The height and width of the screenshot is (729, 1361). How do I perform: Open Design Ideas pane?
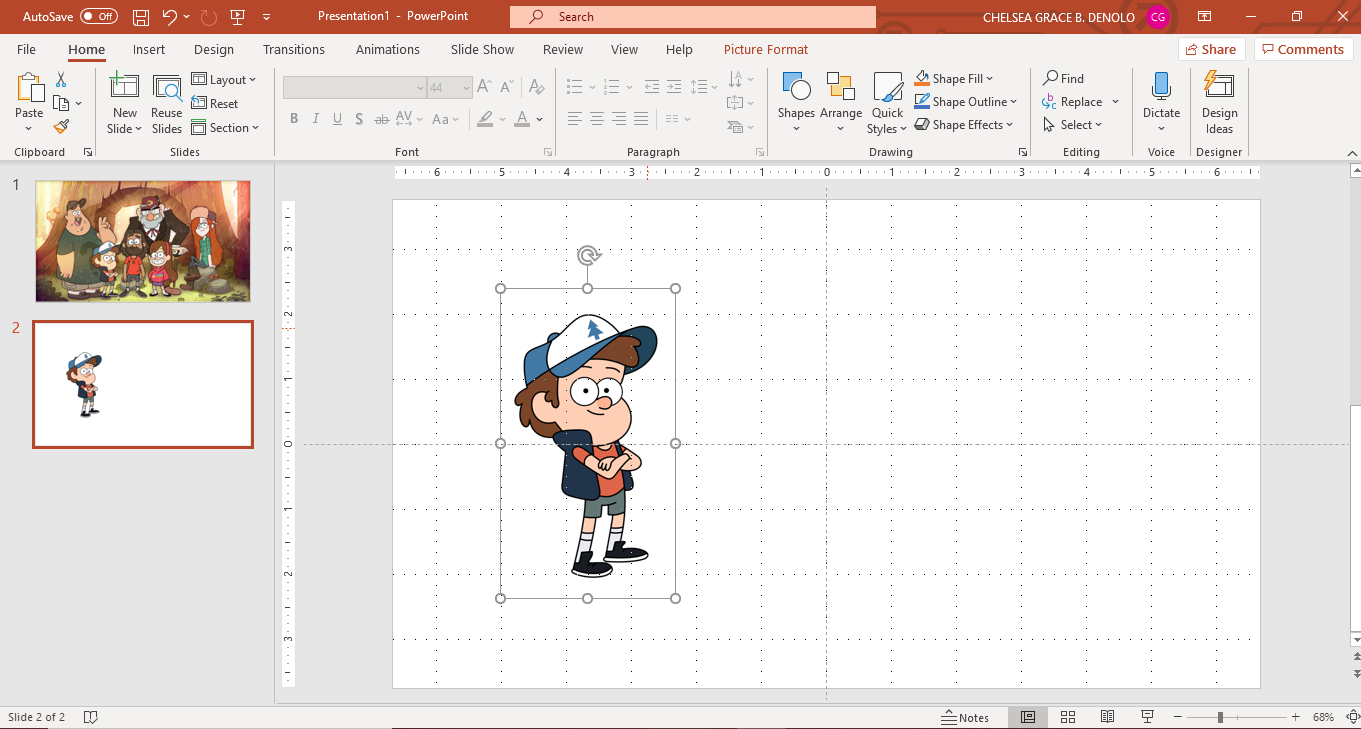click(x=1219, y=102)
